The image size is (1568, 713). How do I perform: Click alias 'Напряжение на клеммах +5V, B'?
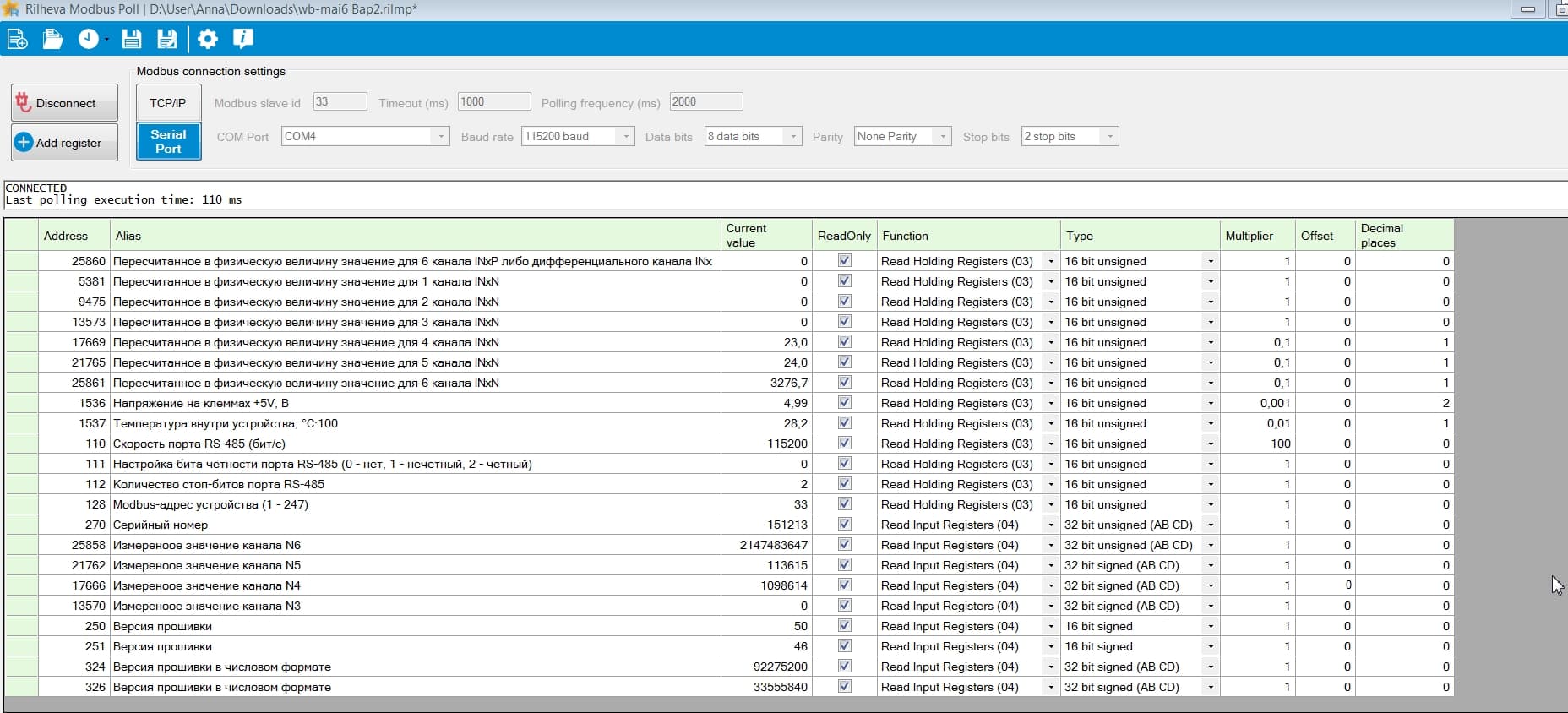[x=415, y=403]
